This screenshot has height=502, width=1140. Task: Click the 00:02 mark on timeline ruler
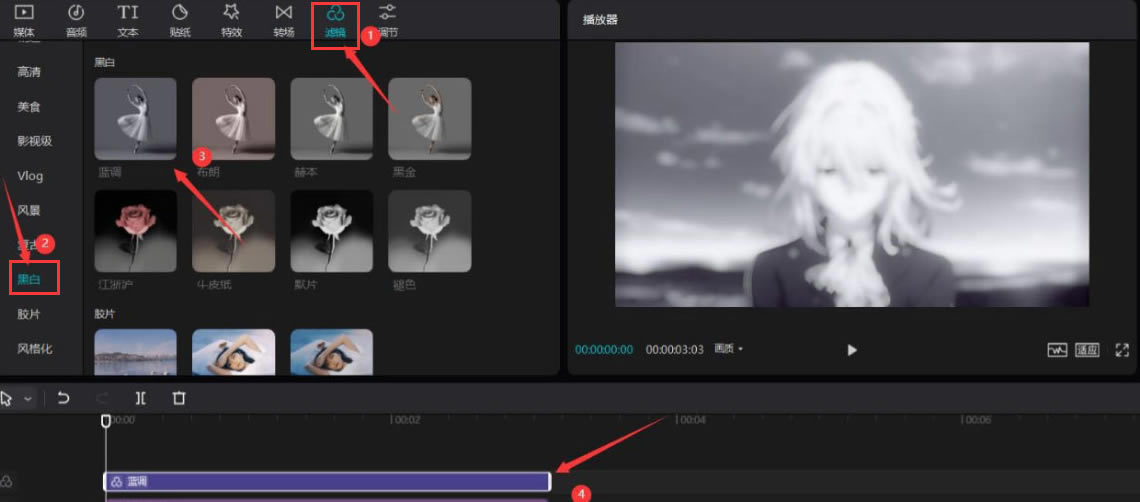pos(406,420)
